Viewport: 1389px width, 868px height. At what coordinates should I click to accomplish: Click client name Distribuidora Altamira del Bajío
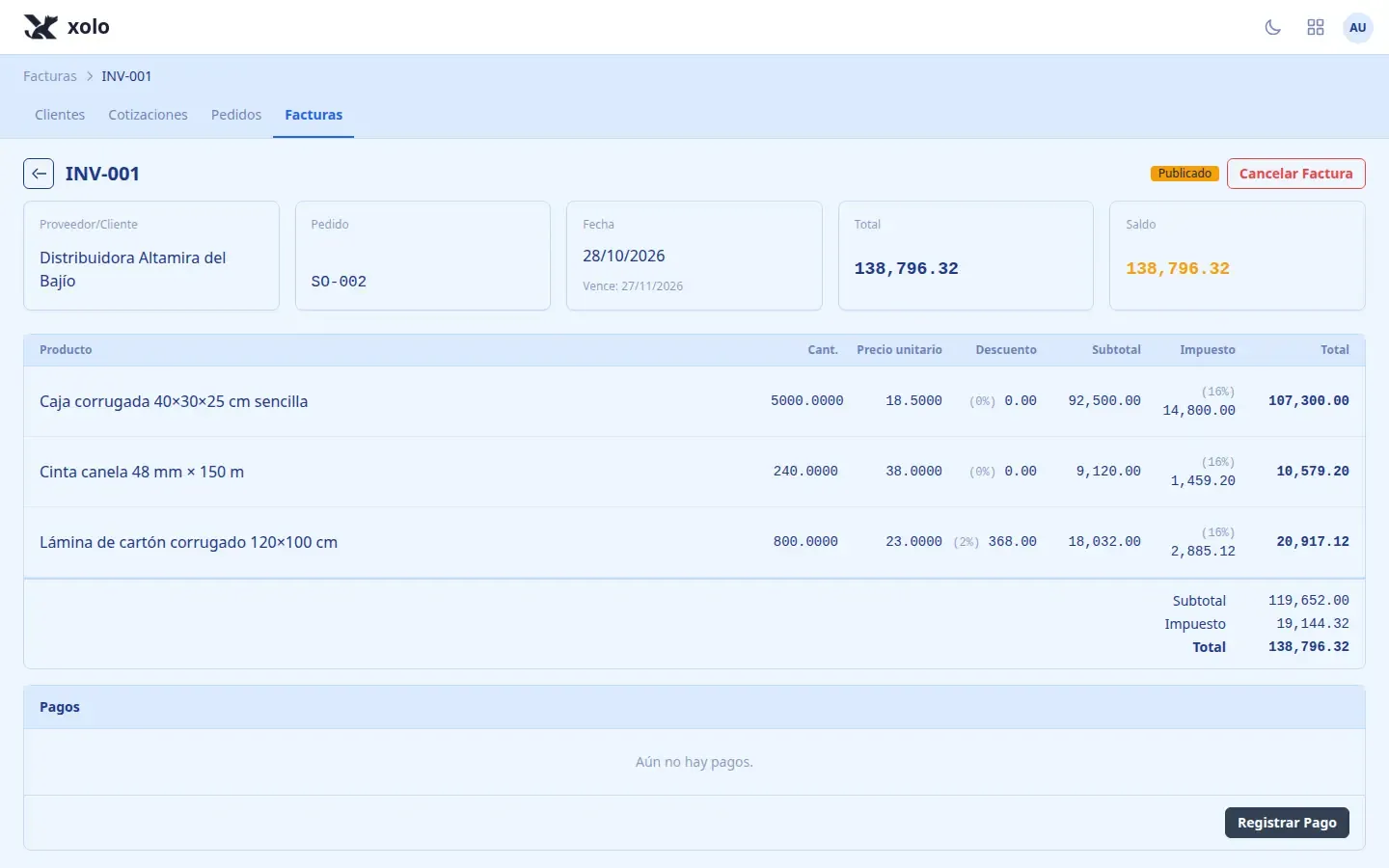point(133,269)
